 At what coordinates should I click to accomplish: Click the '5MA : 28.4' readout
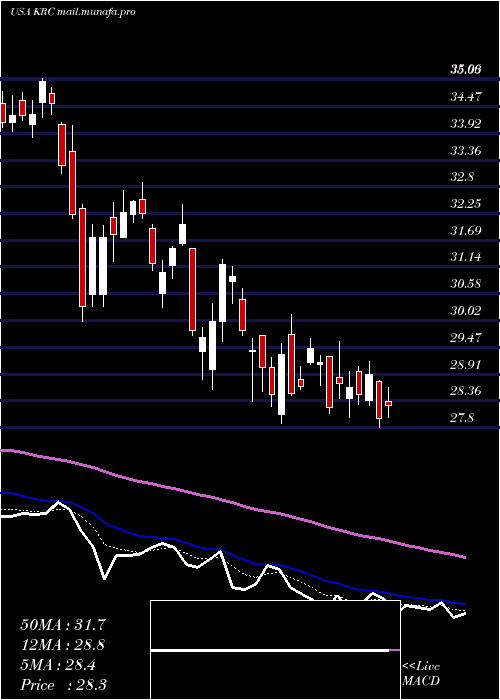click(58, 665)
